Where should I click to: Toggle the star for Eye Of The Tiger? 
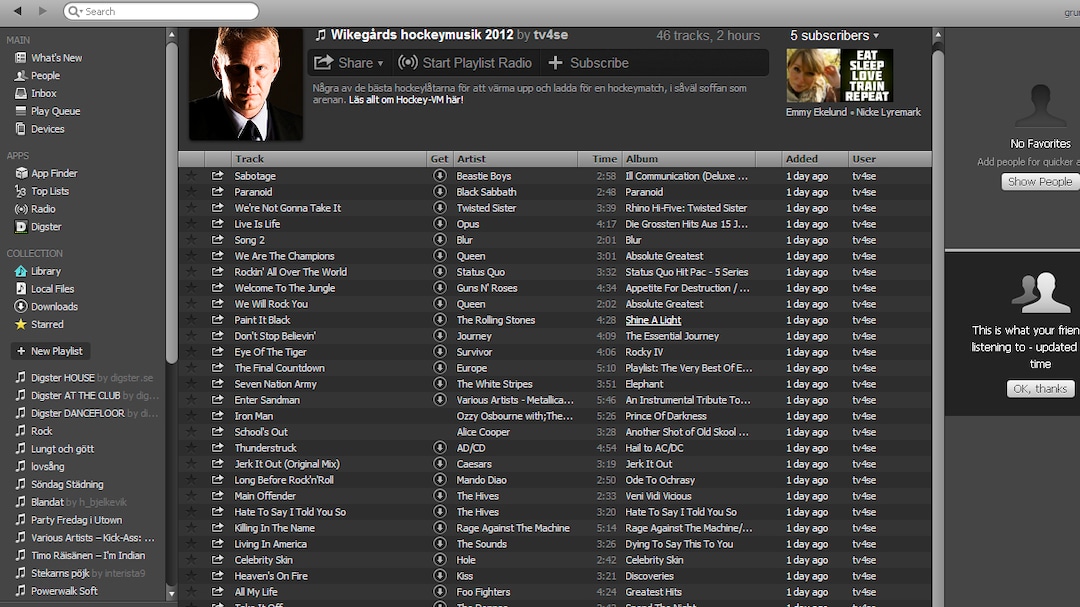192,352
